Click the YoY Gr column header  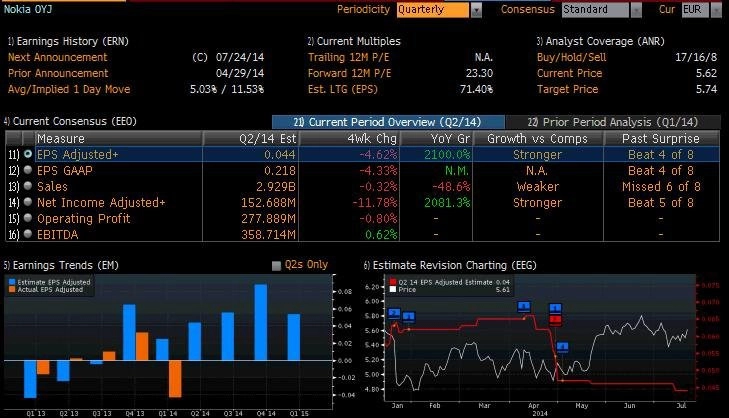point(436,139)
